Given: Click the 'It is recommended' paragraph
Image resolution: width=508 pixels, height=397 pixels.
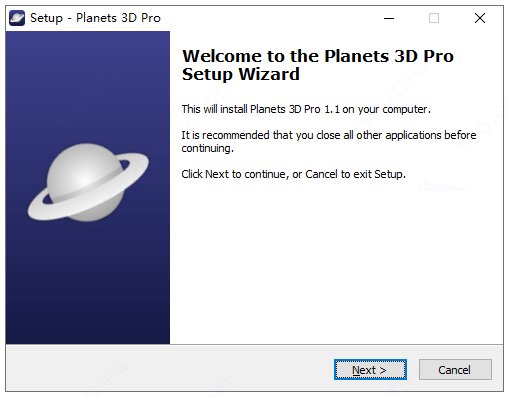Looking at the screenshot, I should point(329,141).
